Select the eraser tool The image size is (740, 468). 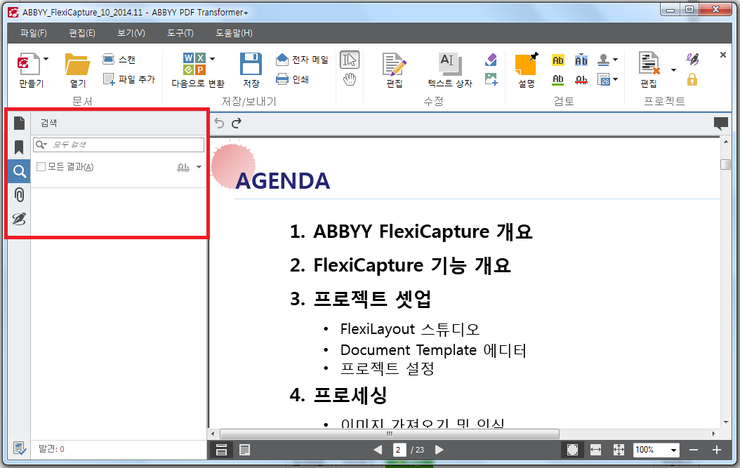point(491,59)
